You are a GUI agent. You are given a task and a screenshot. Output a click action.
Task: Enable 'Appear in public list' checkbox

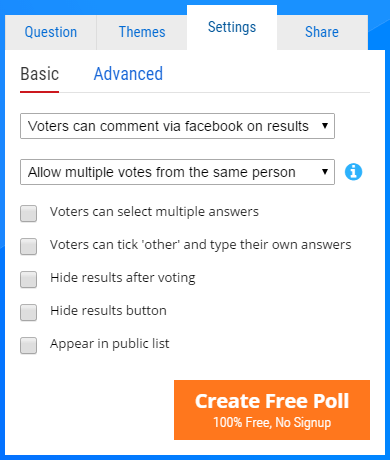(28, 345)
